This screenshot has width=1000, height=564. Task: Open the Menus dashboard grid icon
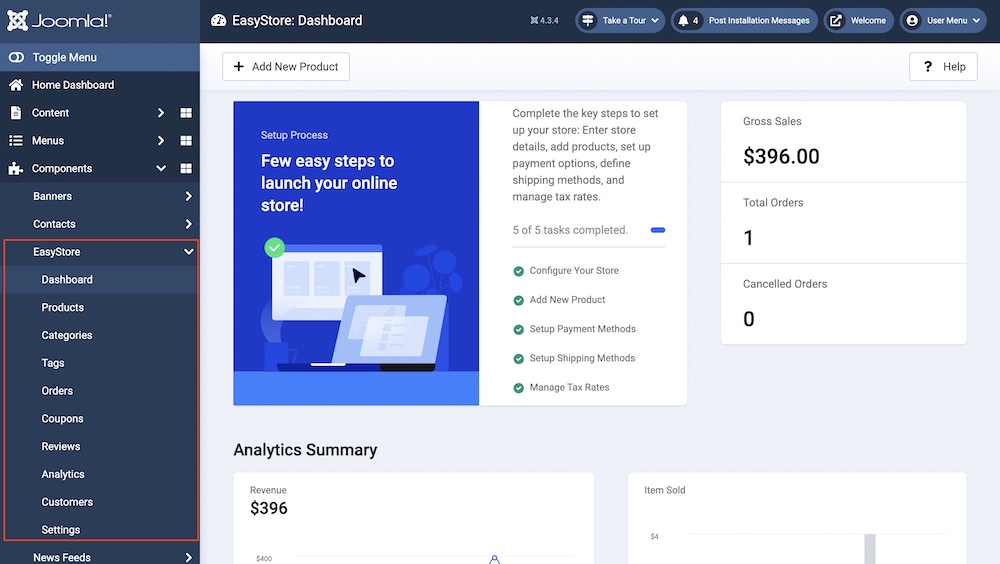[x=186, y=141]
